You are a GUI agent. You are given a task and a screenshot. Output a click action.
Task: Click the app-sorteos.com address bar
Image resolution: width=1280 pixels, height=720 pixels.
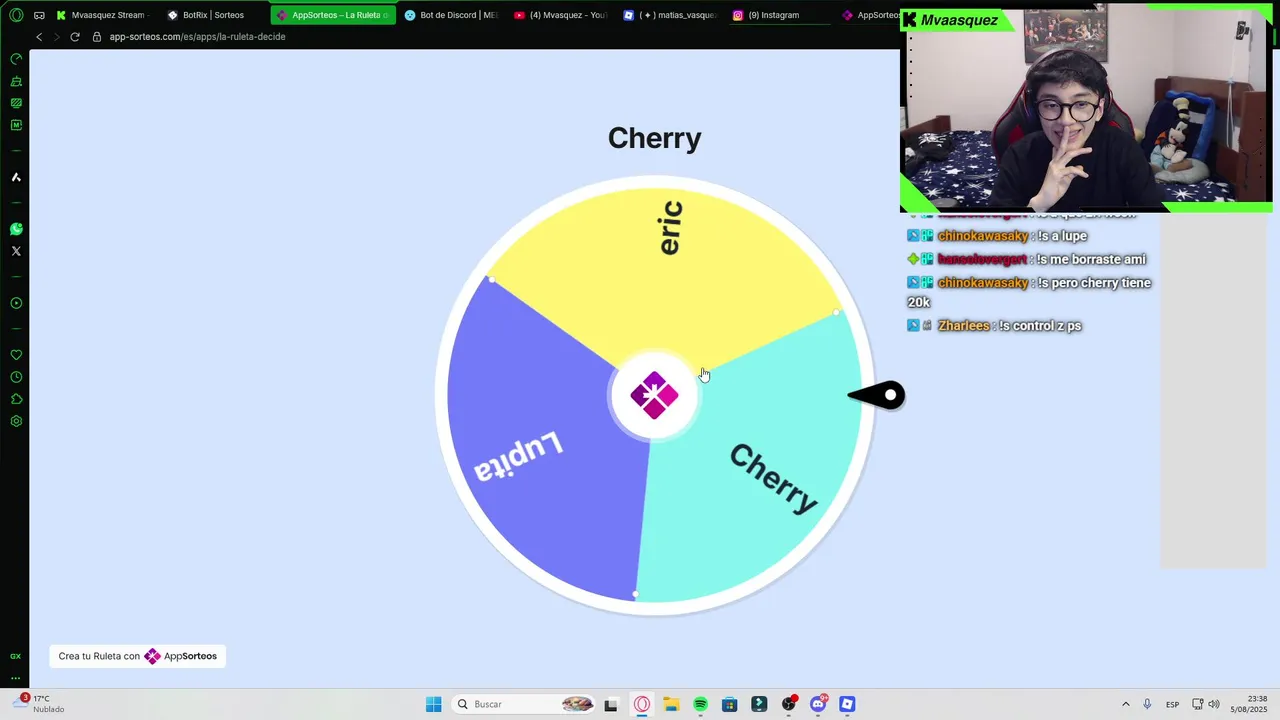point(198,37)
